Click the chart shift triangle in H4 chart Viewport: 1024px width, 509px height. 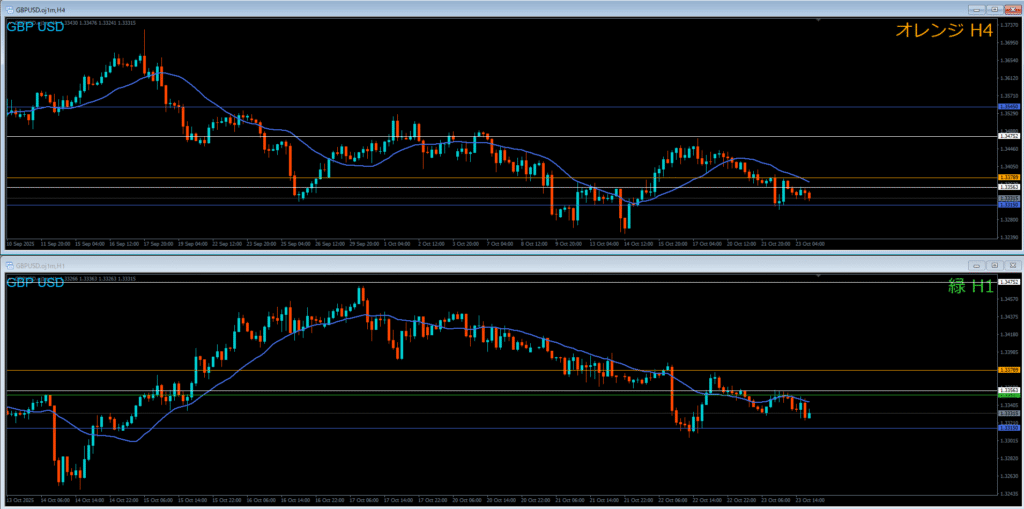[818, 20]
